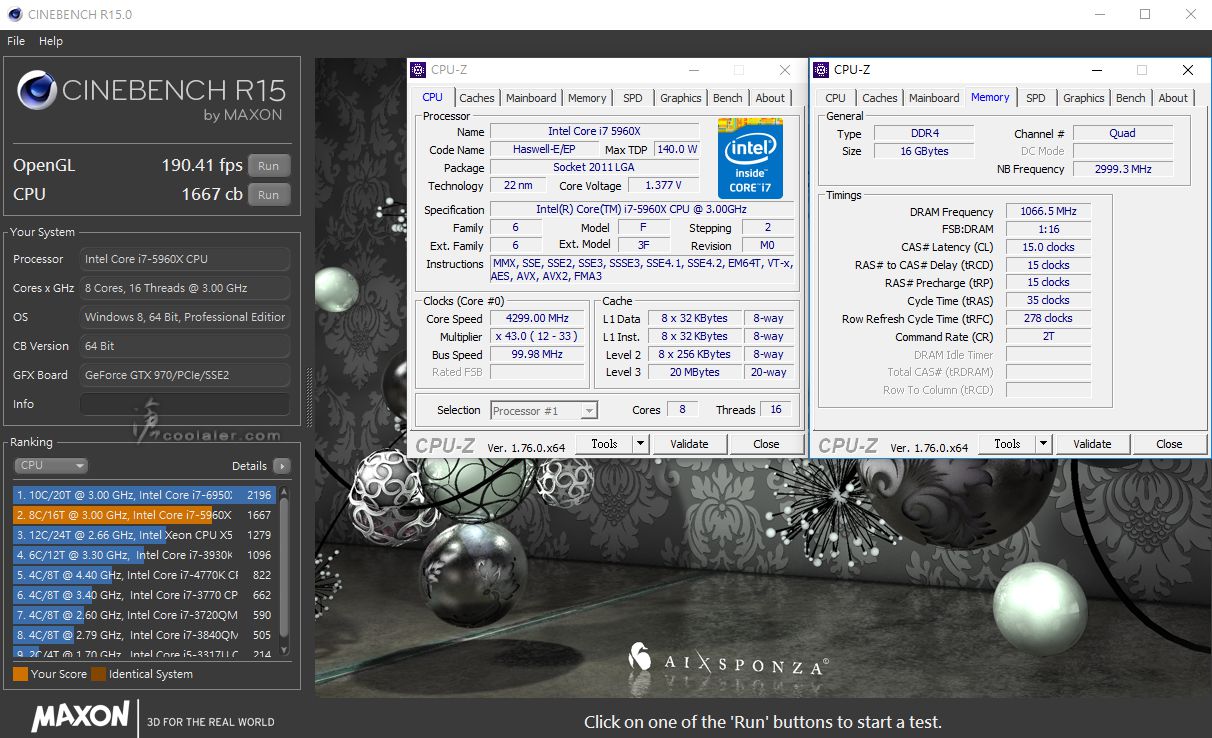
Task: Switch to the Graphics tab in Memory CPU-Z window
Action: click(1084, 98)
